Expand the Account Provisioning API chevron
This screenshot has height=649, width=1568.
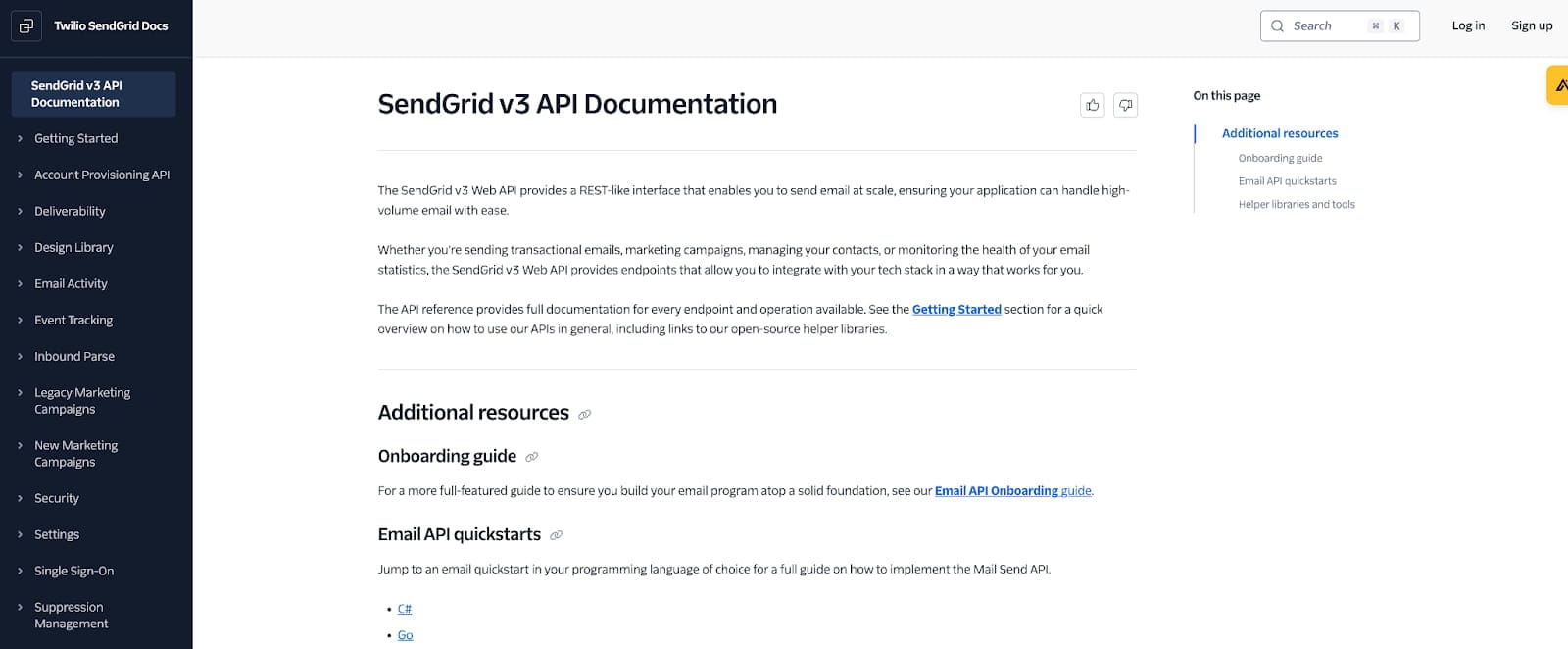point(20,175)
